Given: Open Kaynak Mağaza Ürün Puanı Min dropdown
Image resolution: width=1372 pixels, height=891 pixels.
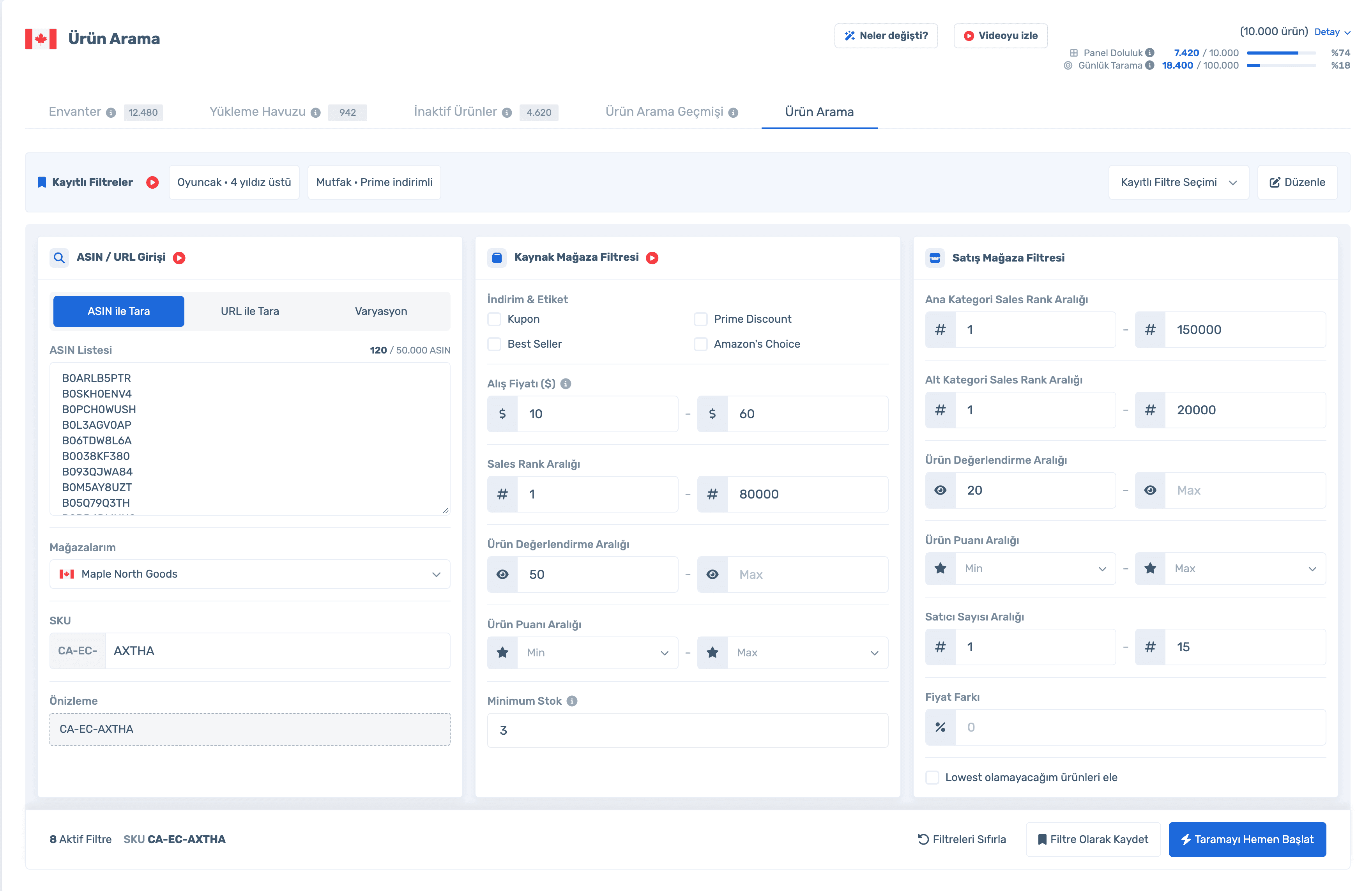Looking at the screenshot, I should coord(597,652).
